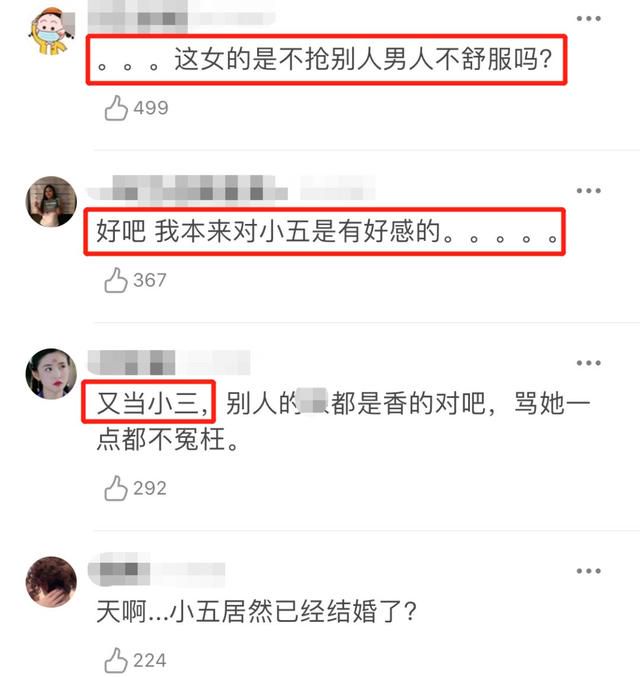Open more options for fourth comment

(x=589, y=571)
